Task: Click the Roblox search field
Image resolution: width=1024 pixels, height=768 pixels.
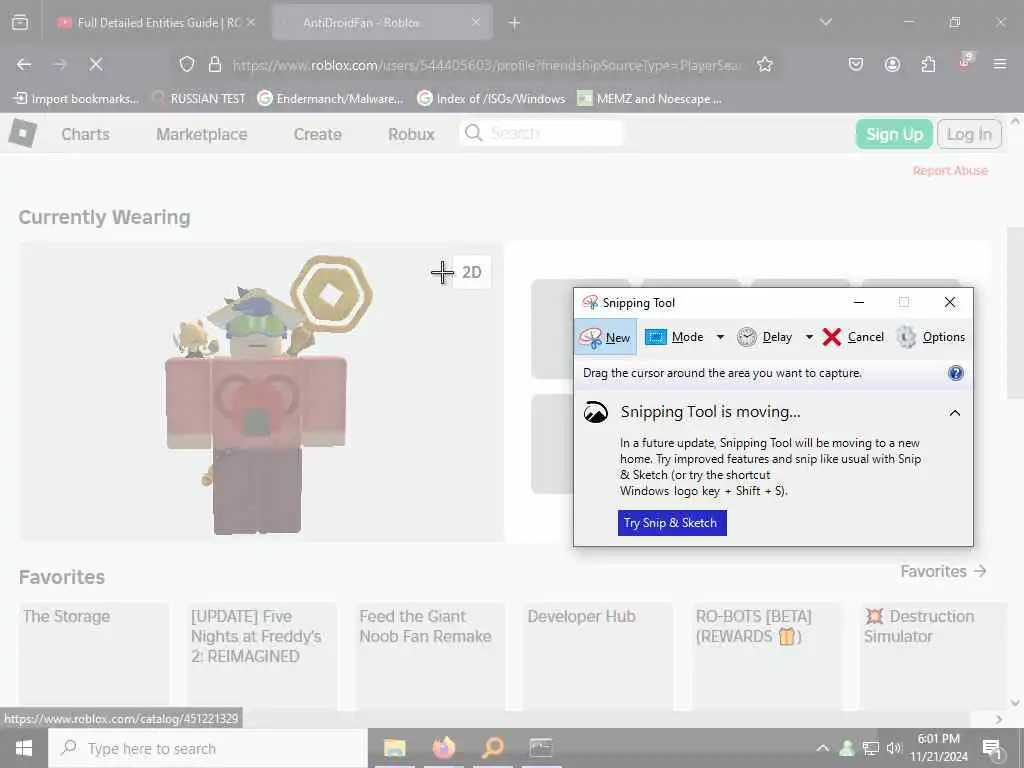Action: click(x=541, y=133)
